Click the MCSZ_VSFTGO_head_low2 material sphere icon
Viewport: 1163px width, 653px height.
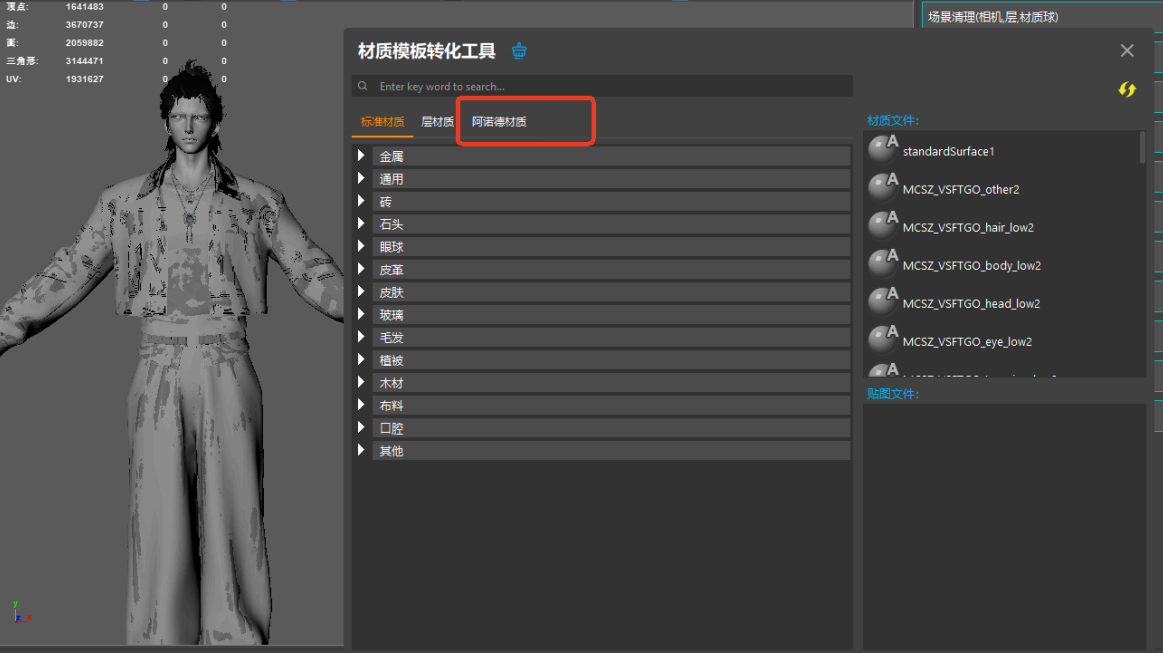point(883,301)
